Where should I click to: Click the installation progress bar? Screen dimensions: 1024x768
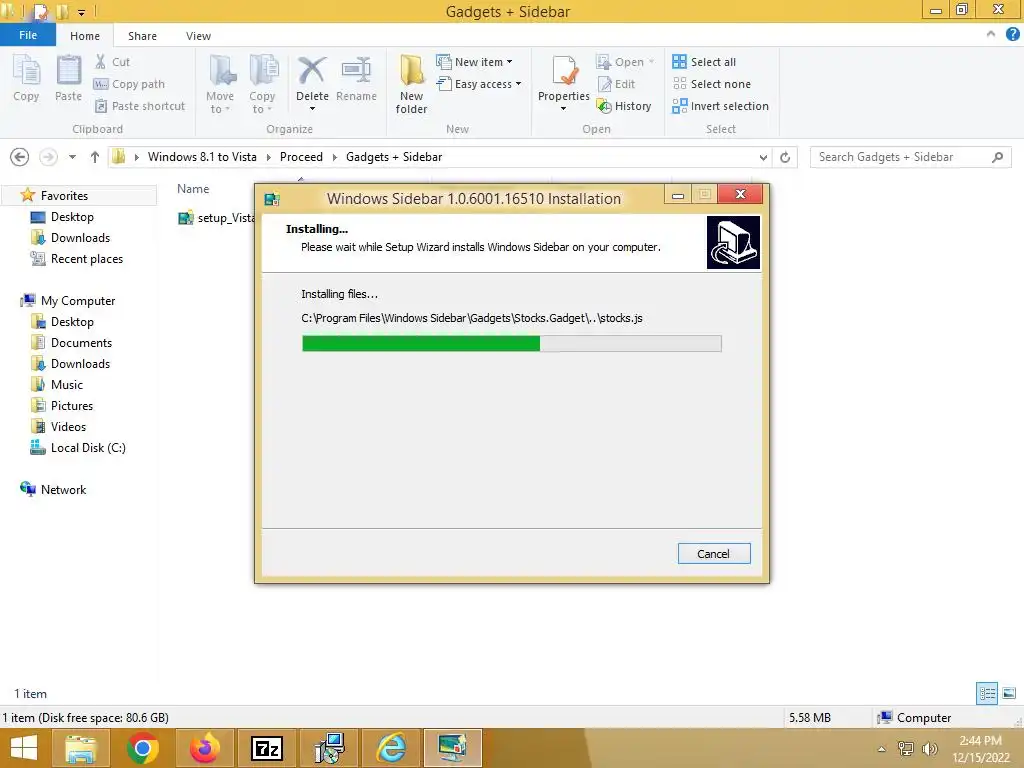click(x=511, y=344)
